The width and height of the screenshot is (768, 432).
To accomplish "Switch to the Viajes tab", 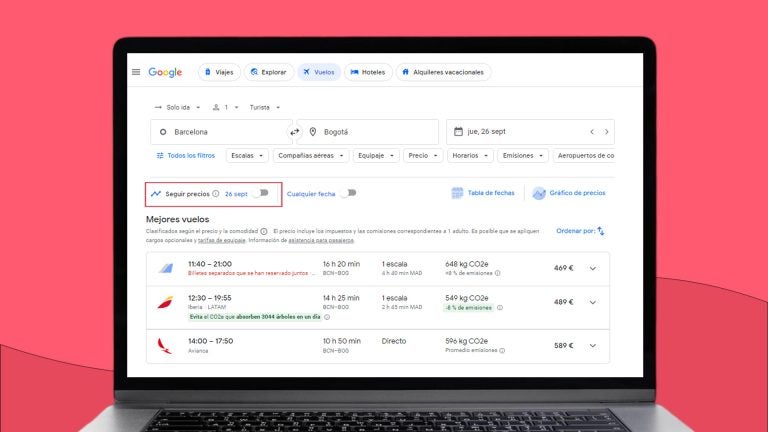I will [219, 72].
